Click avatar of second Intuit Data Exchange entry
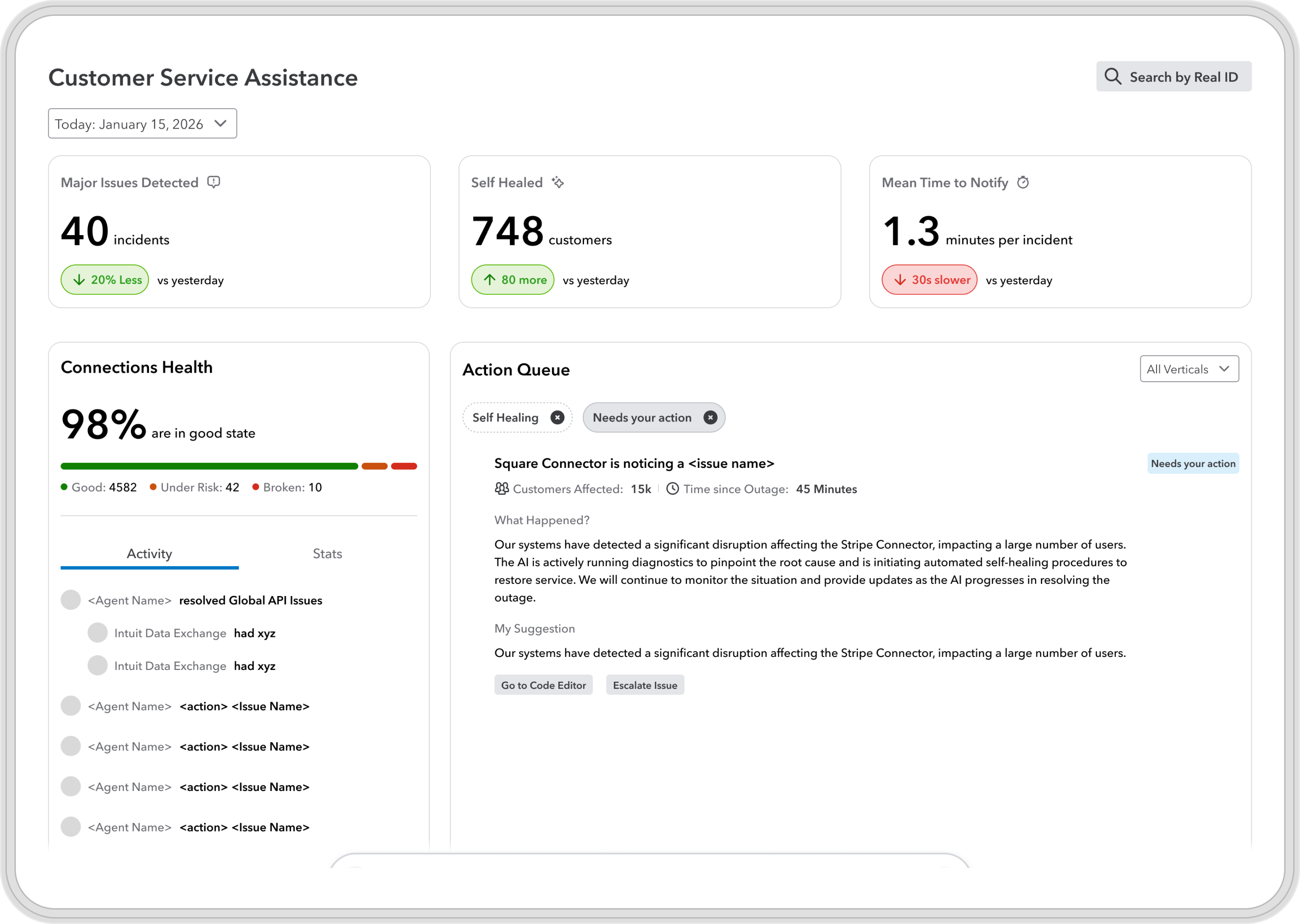 point(97,665)
